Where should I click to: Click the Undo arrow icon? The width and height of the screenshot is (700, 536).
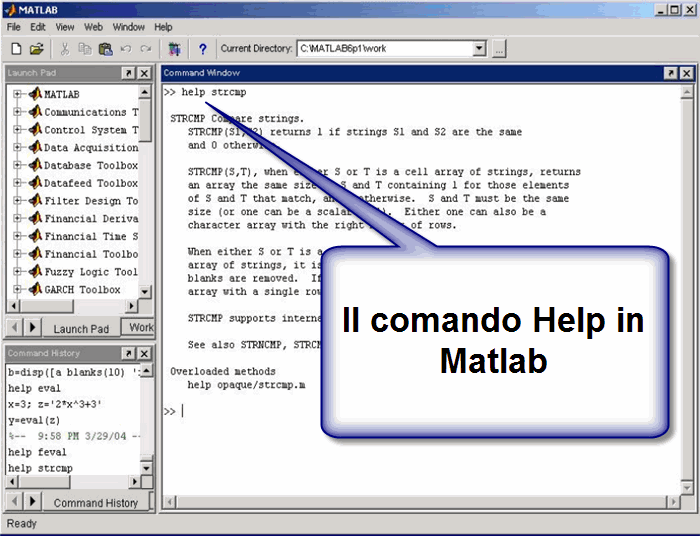click(x=126, y=49)
